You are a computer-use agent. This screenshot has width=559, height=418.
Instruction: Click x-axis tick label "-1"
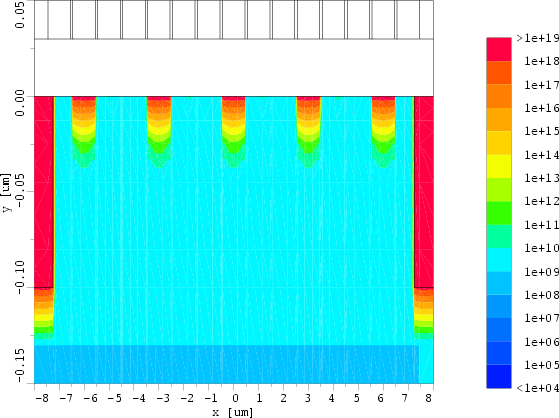(x=211, y=398)
